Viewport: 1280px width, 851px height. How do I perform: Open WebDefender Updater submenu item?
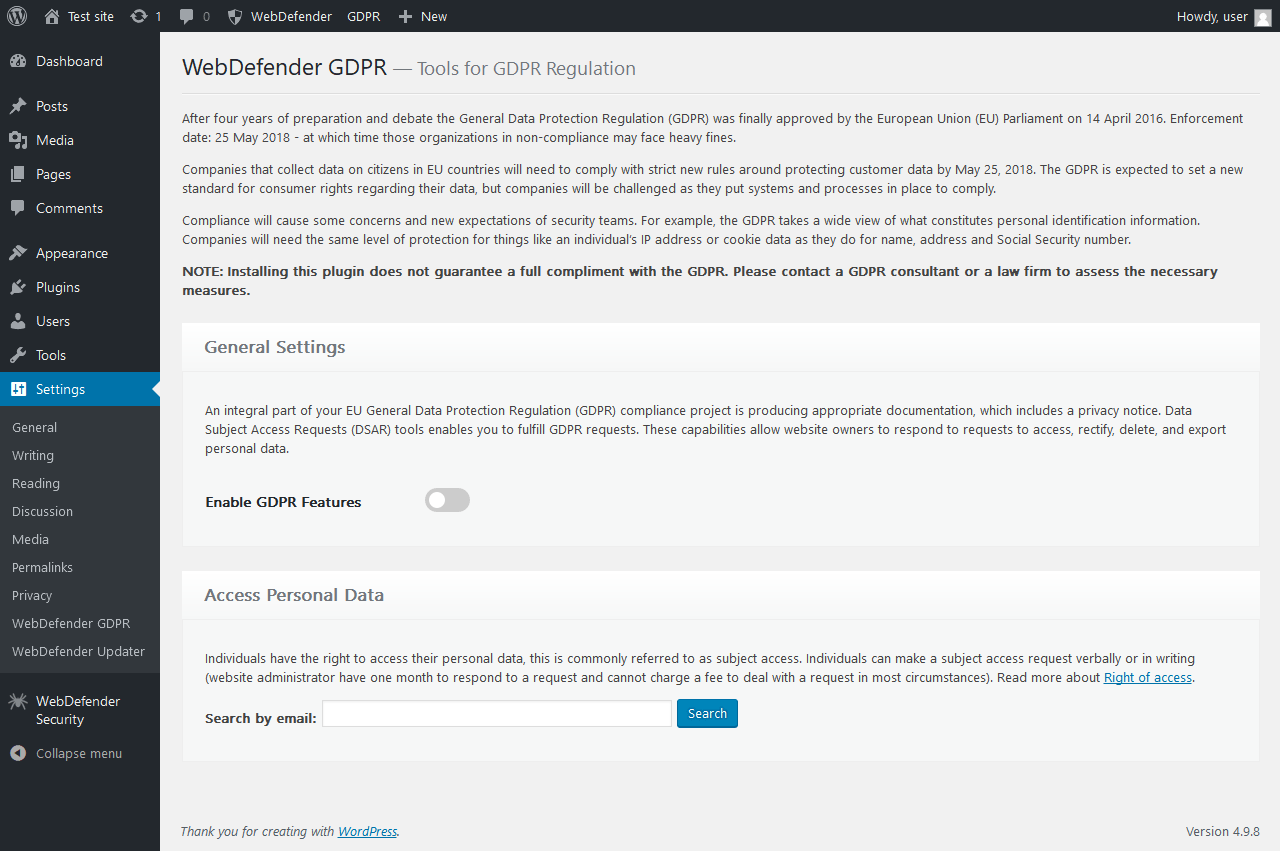tap(78, 651)
